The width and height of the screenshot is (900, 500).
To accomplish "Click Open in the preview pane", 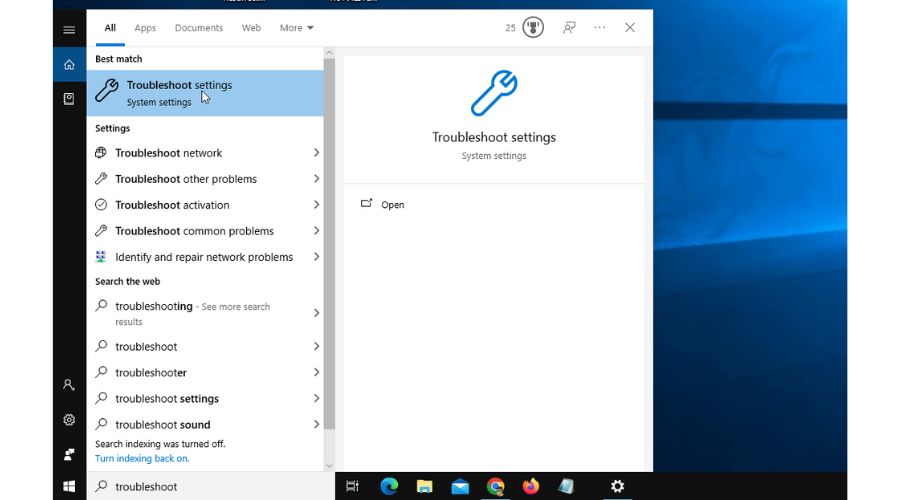I will point(393,205).
